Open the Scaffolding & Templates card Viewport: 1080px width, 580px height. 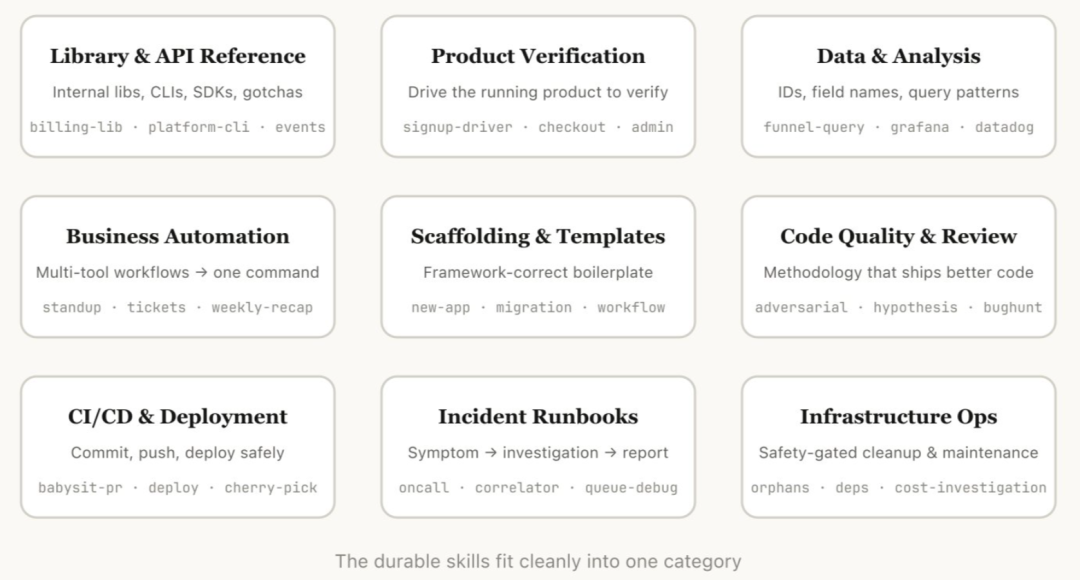click(538, 267)
